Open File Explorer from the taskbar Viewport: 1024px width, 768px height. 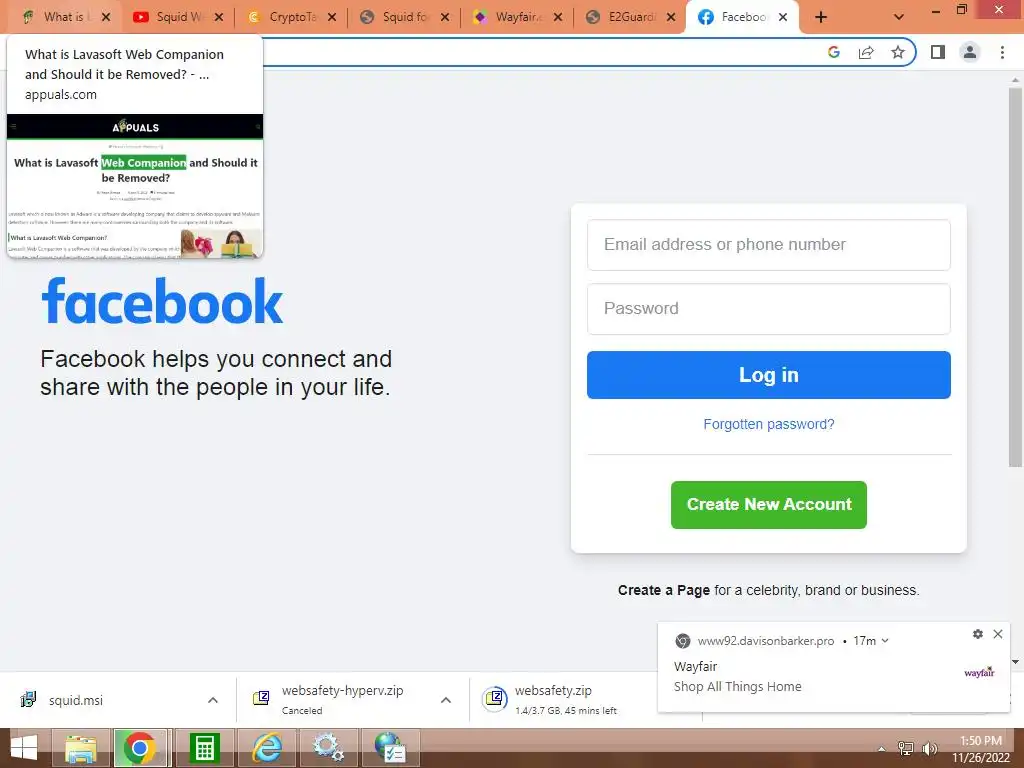click(80, 748)
